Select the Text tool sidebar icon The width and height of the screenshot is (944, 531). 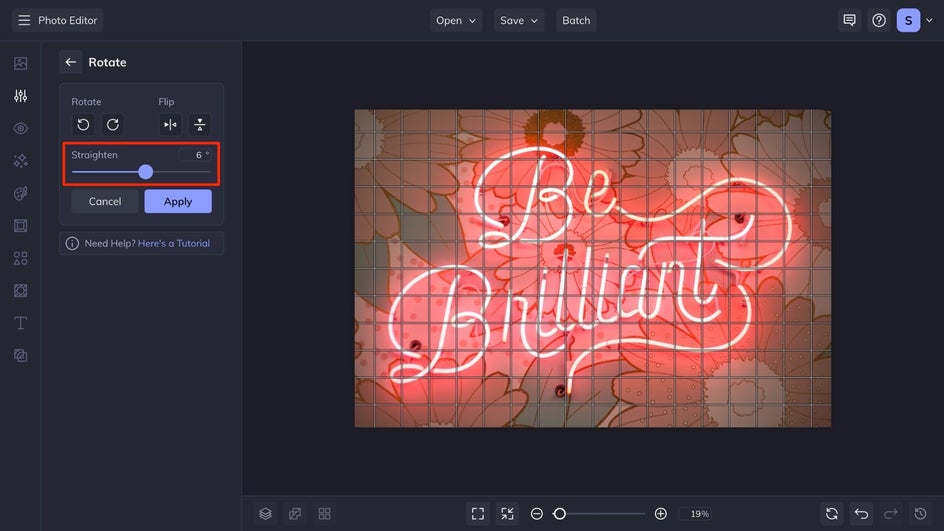point(20,323)
